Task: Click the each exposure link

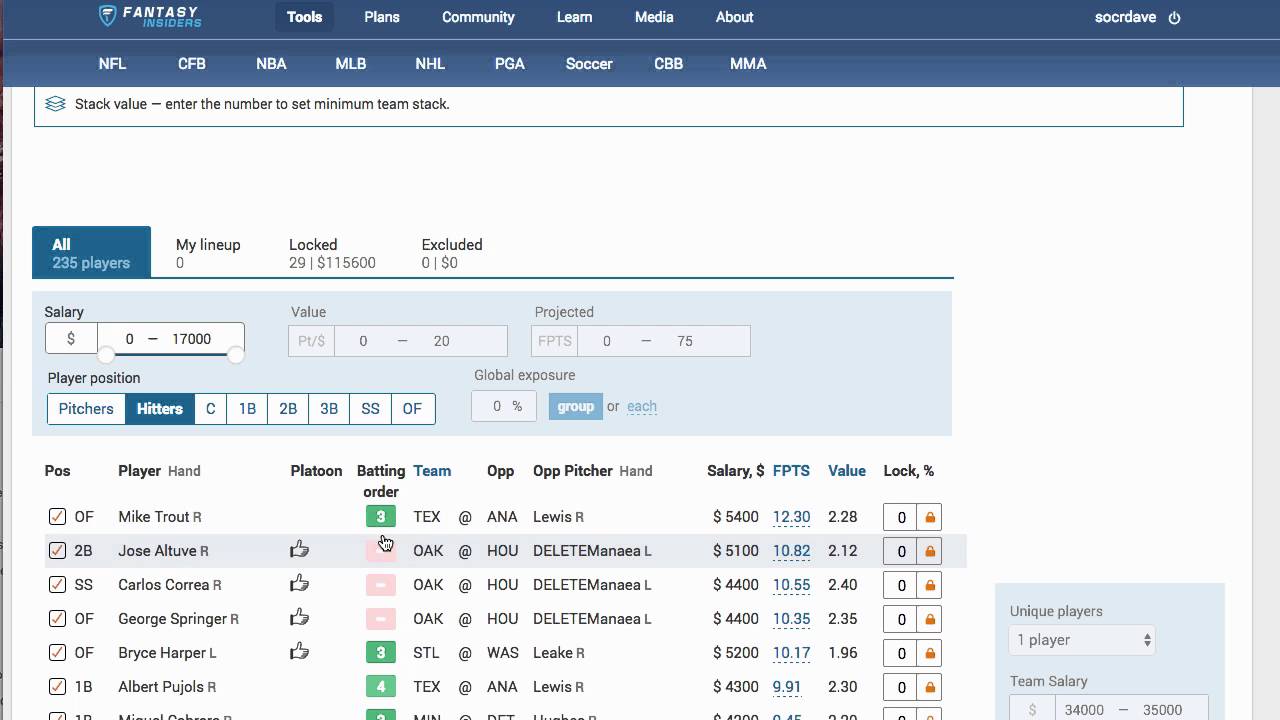Action: (642, 407)
